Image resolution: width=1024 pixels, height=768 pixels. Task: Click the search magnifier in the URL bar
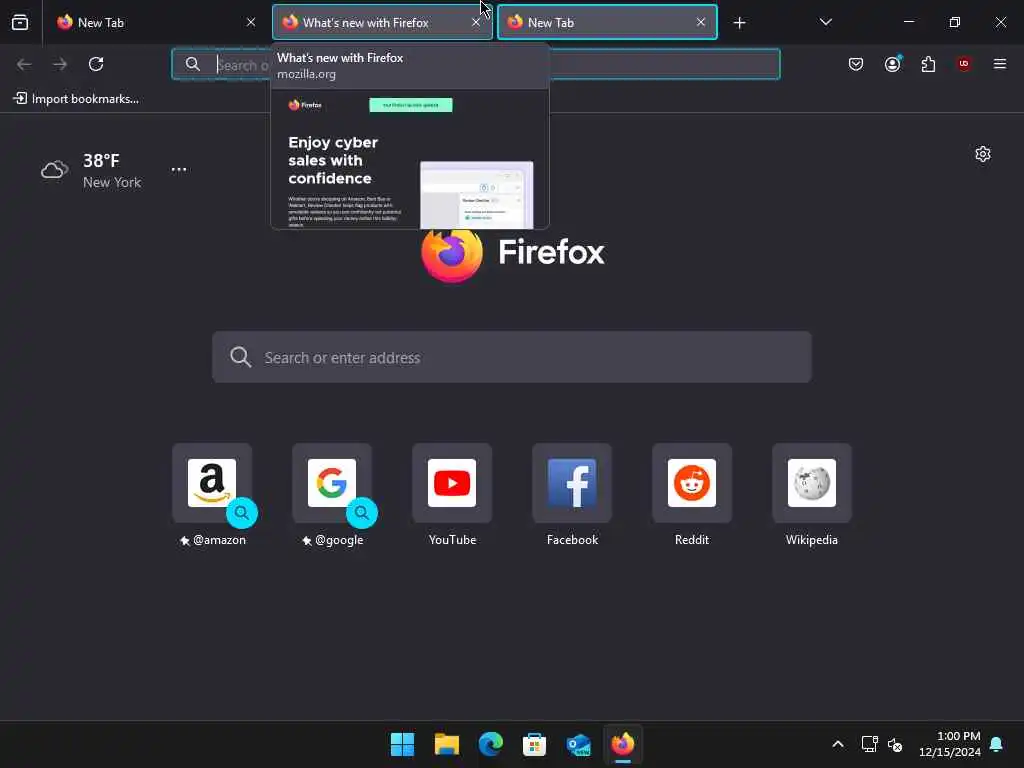193,64
